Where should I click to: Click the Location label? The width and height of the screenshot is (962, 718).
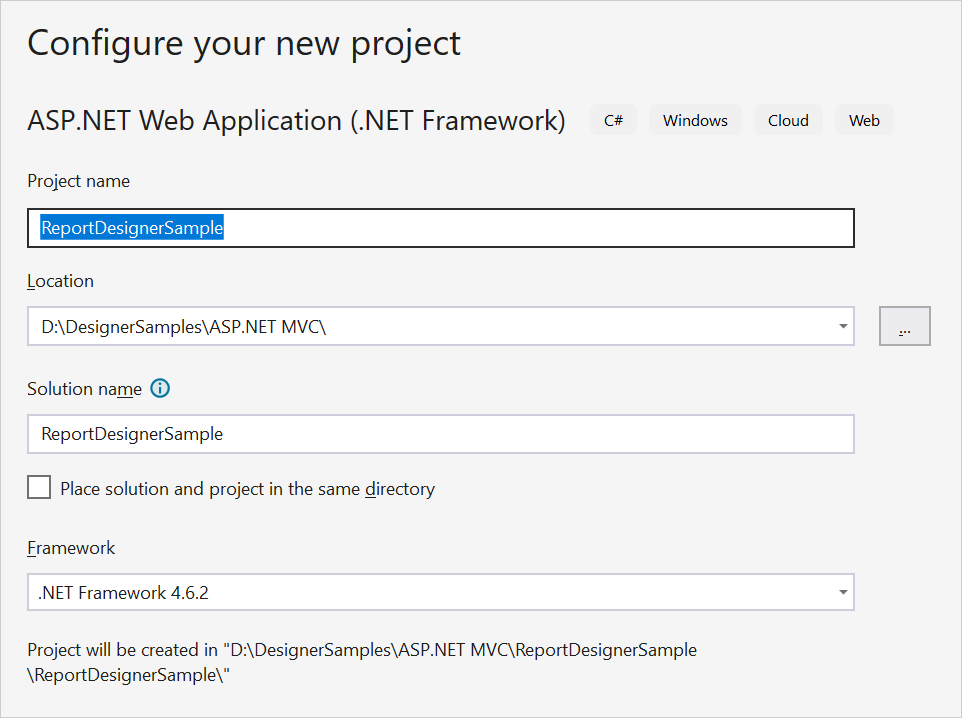point(60,281)
